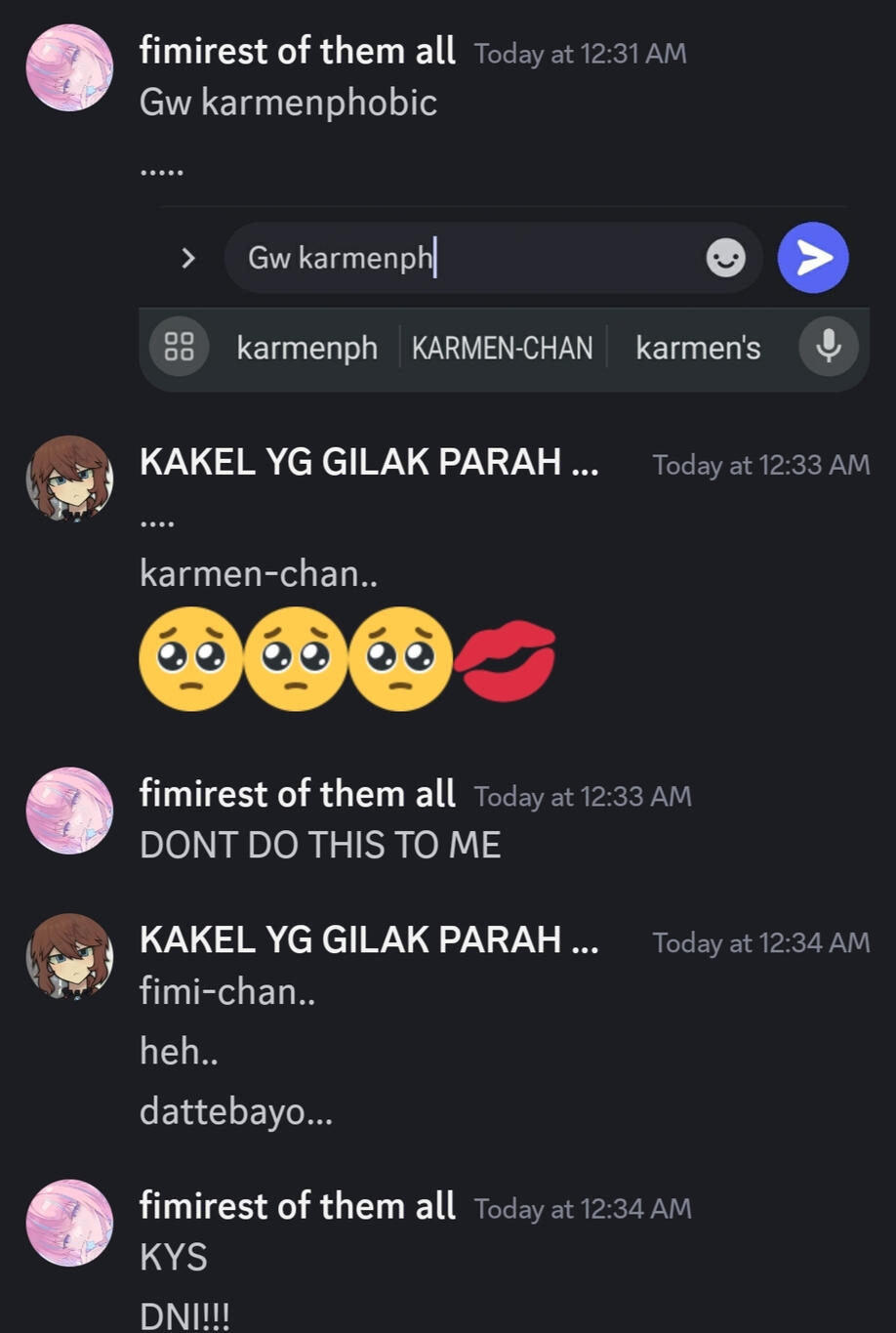Viewport: 896px width, 1333px height.
Task: Click username "fimirest of them all" at 12:31 AM
Action: pos(297,51)
